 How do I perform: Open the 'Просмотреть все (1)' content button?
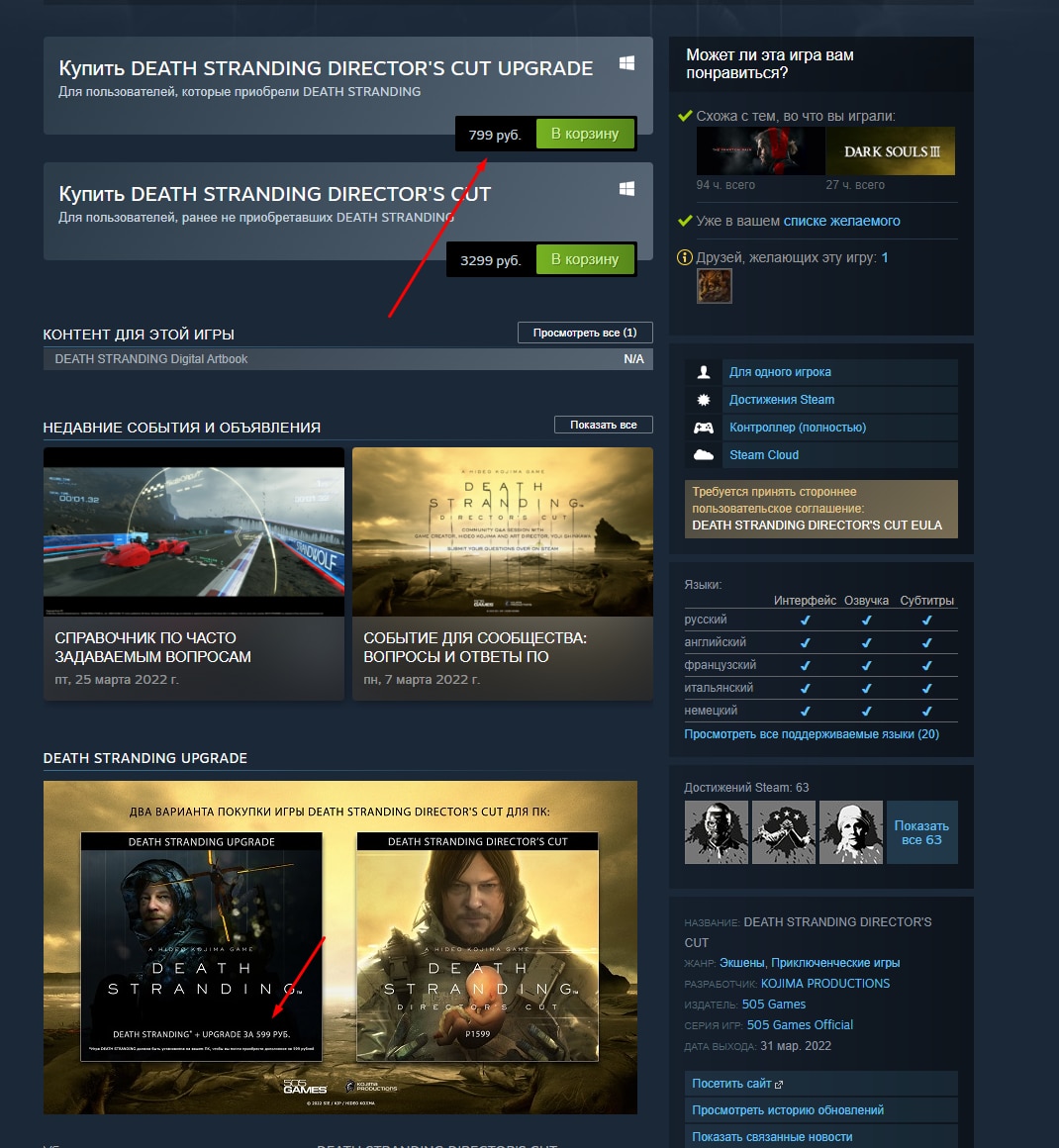point(584,333)
